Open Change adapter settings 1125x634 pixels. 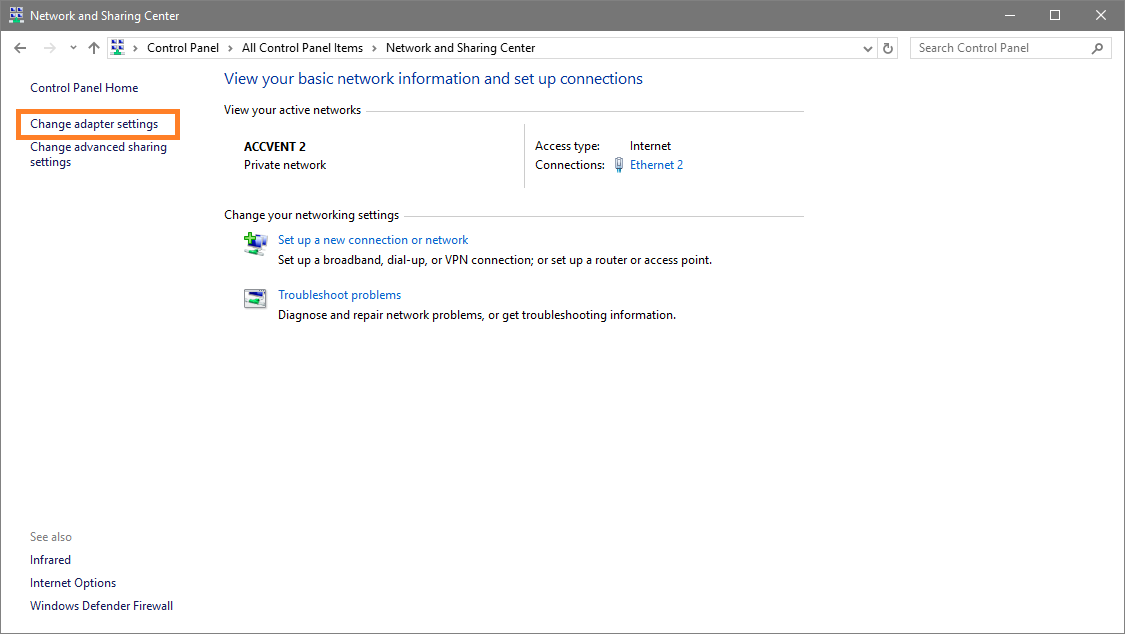94,124
